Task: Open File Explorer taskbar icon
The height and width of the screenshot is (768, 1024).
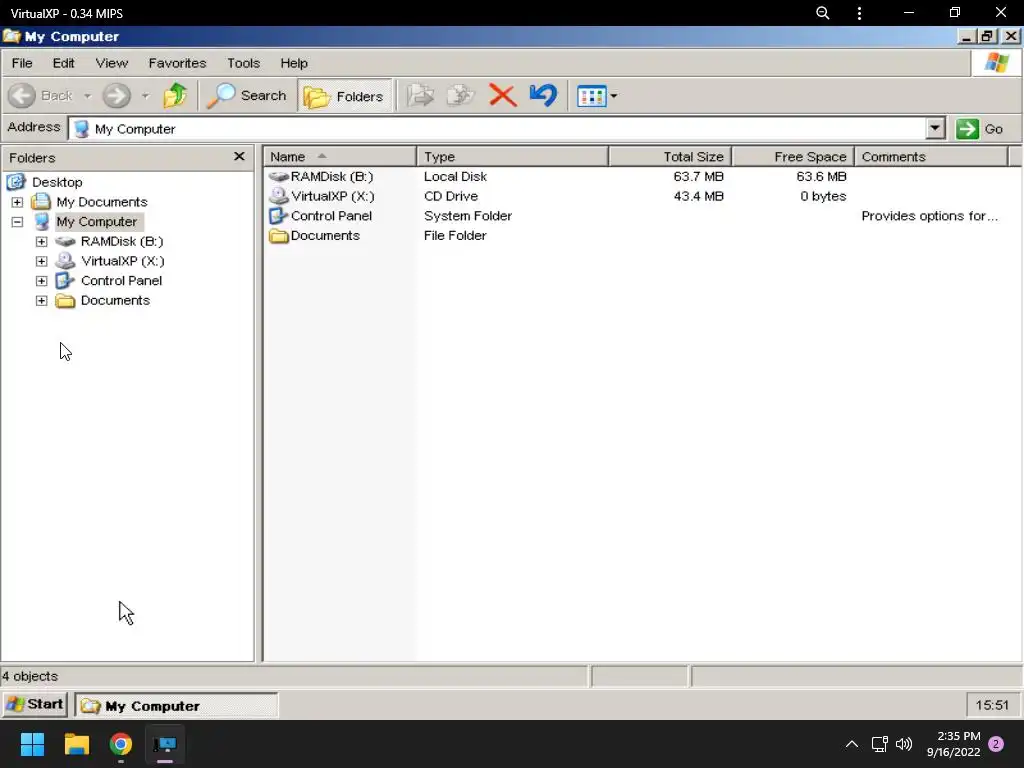Action: 76,744
